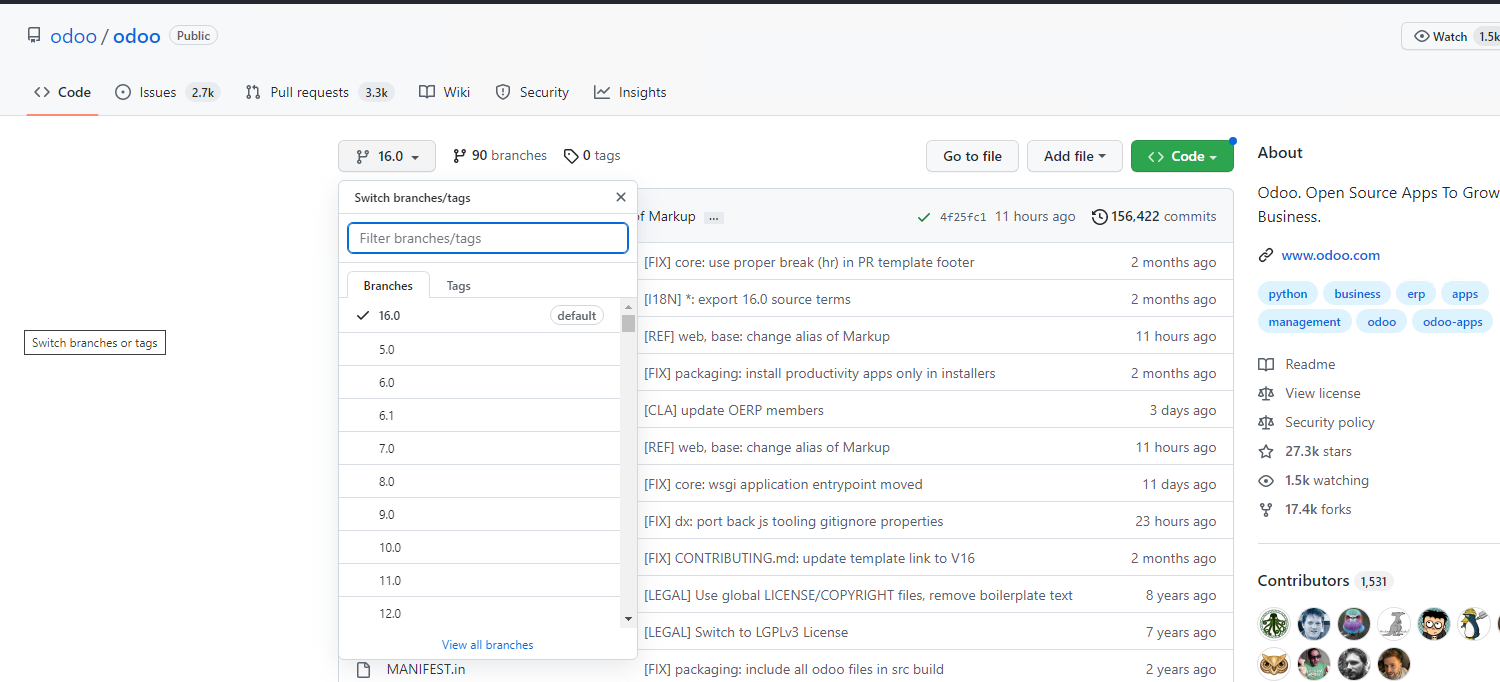The image size is (1500, 682).
Task: Switch to branch 12.0
Action: point(390,613)
